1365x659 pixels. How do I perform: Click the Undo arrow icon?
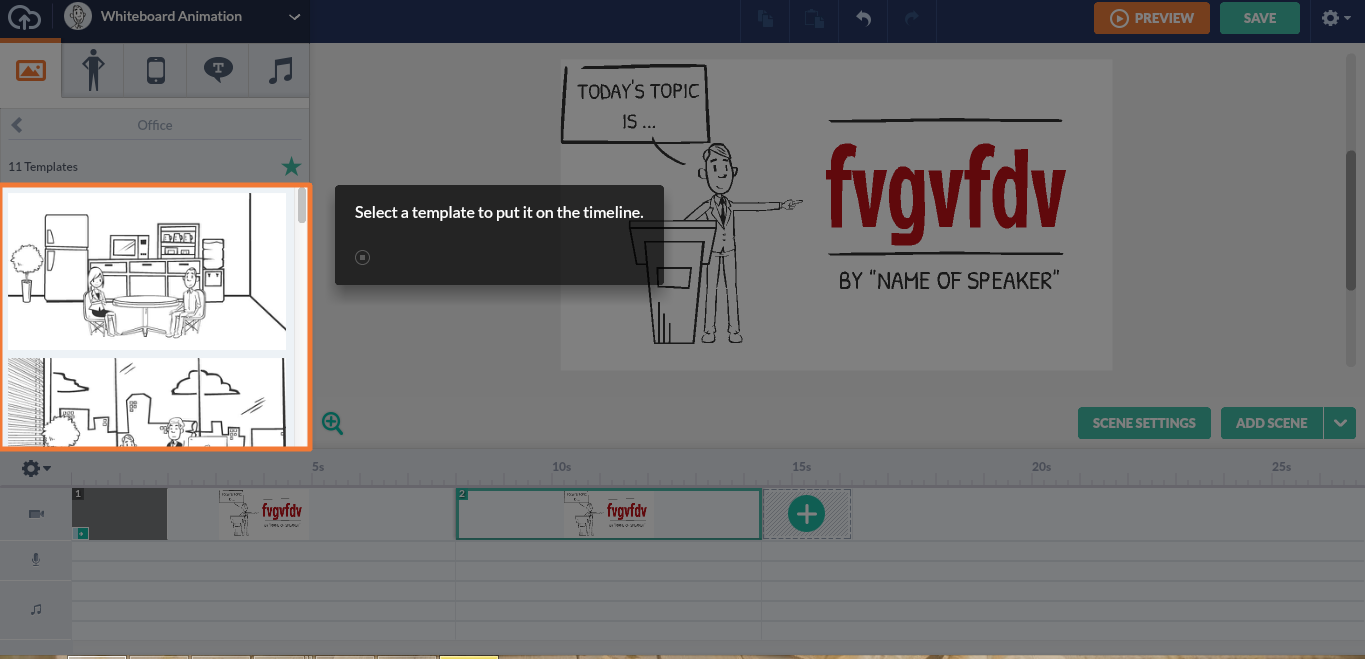coord(863,18)
